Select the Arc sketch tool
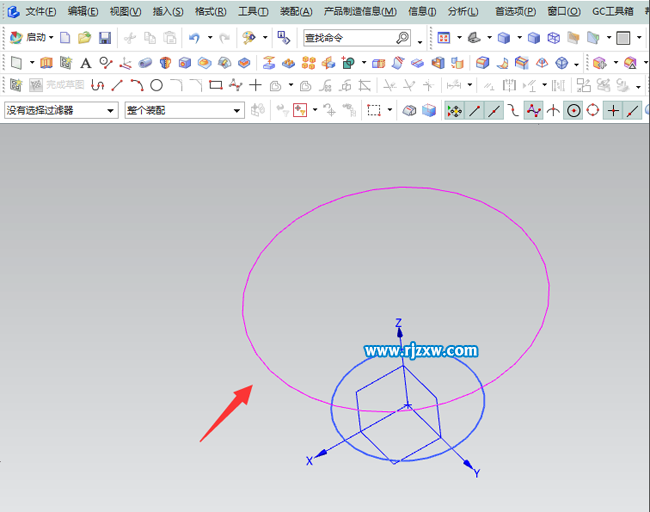 136,86
